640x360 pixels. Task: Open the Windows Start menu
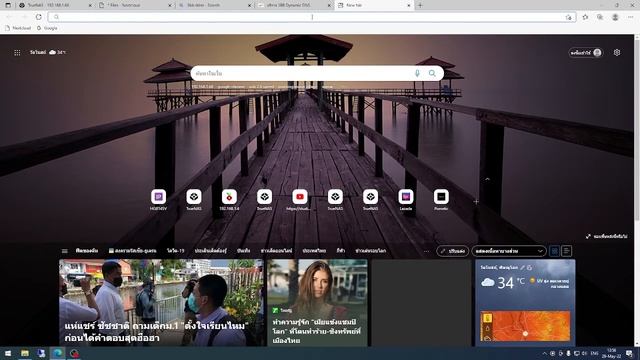click(8, 353)
